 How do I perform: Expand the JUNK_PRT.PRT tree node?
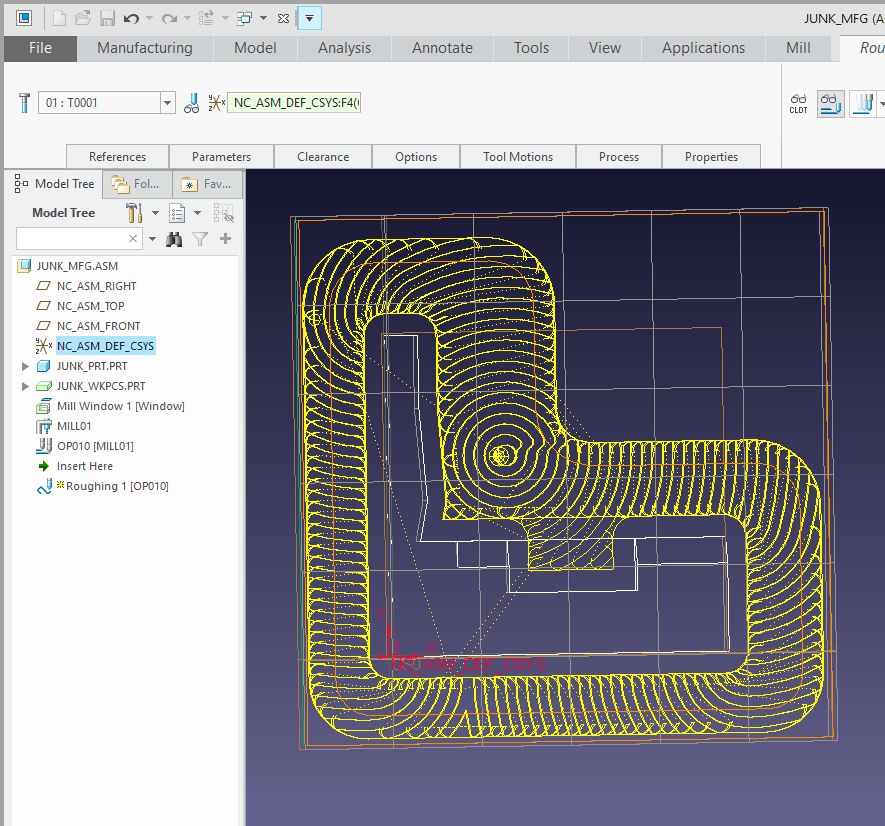click(24, 365)
